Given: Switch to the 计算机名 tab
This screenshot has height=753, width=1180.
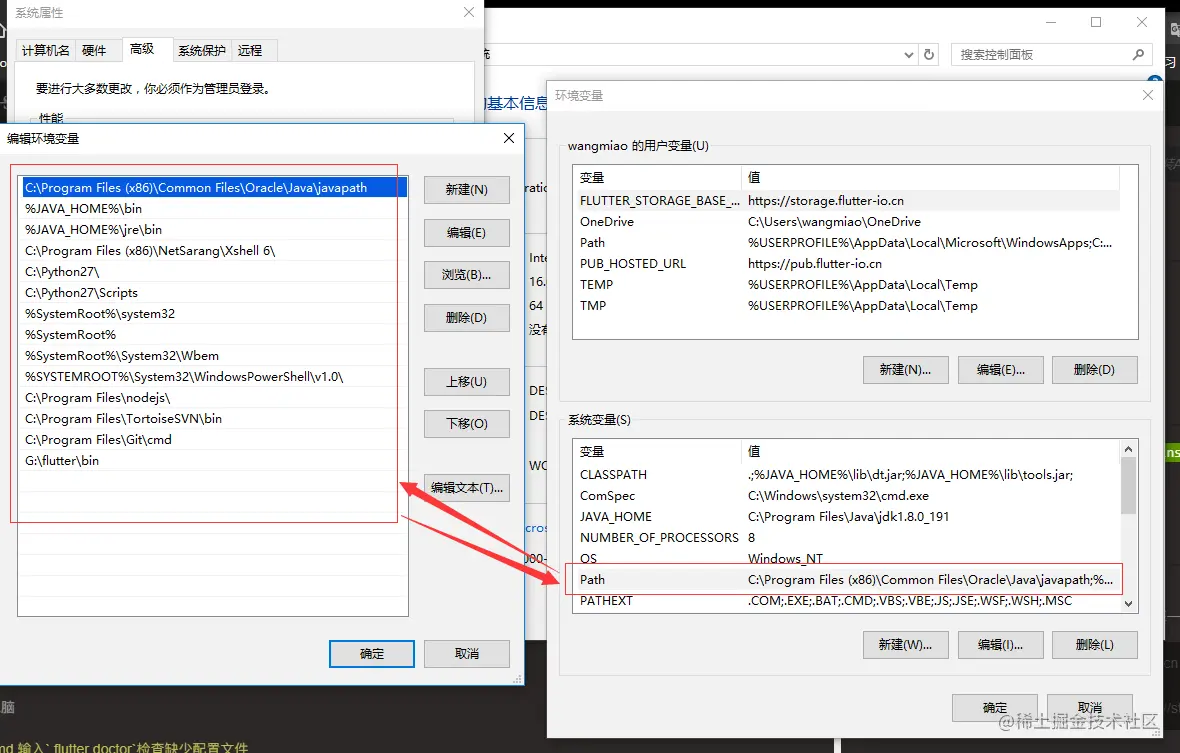Looking at the screenshot, I should [45, 50].
